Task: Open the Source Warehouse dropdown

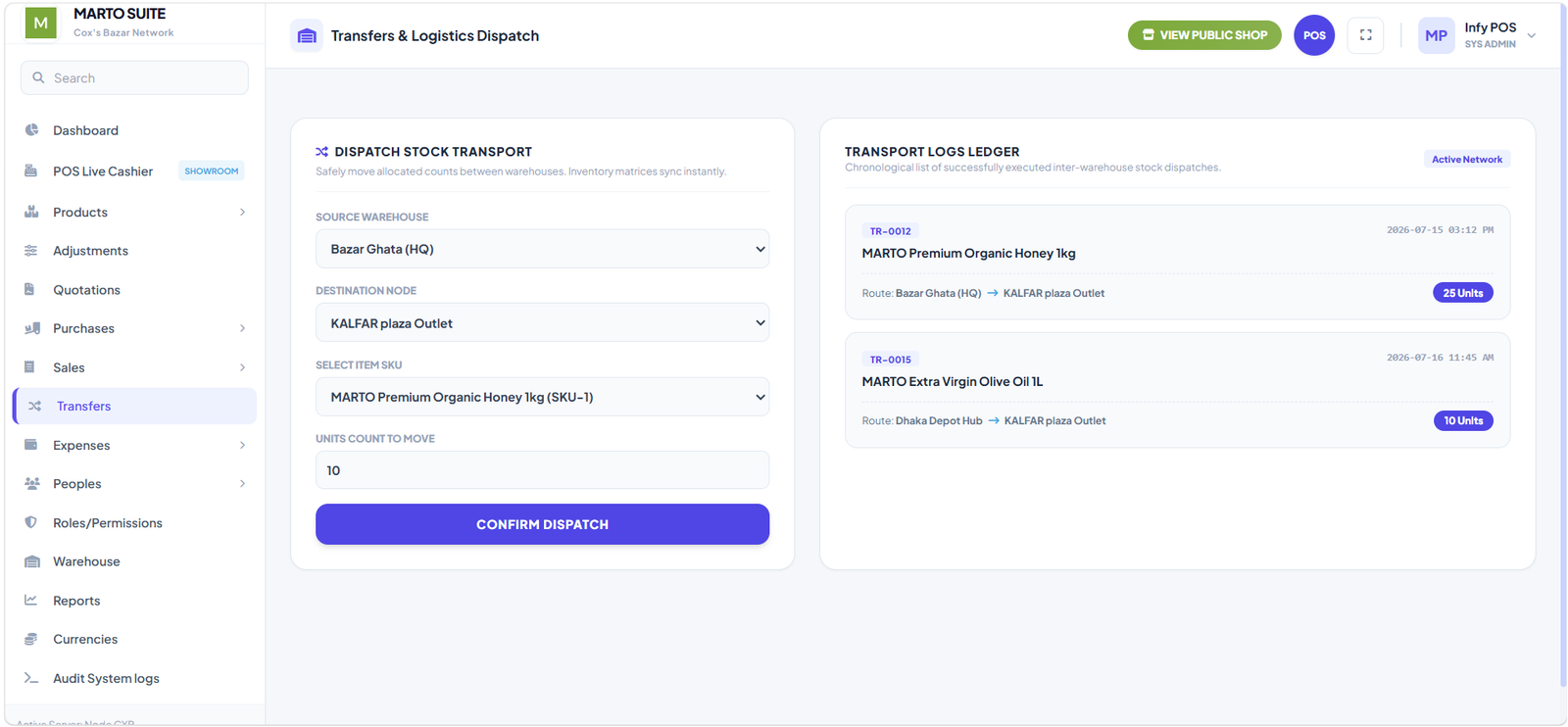Action: click(542, 249)
